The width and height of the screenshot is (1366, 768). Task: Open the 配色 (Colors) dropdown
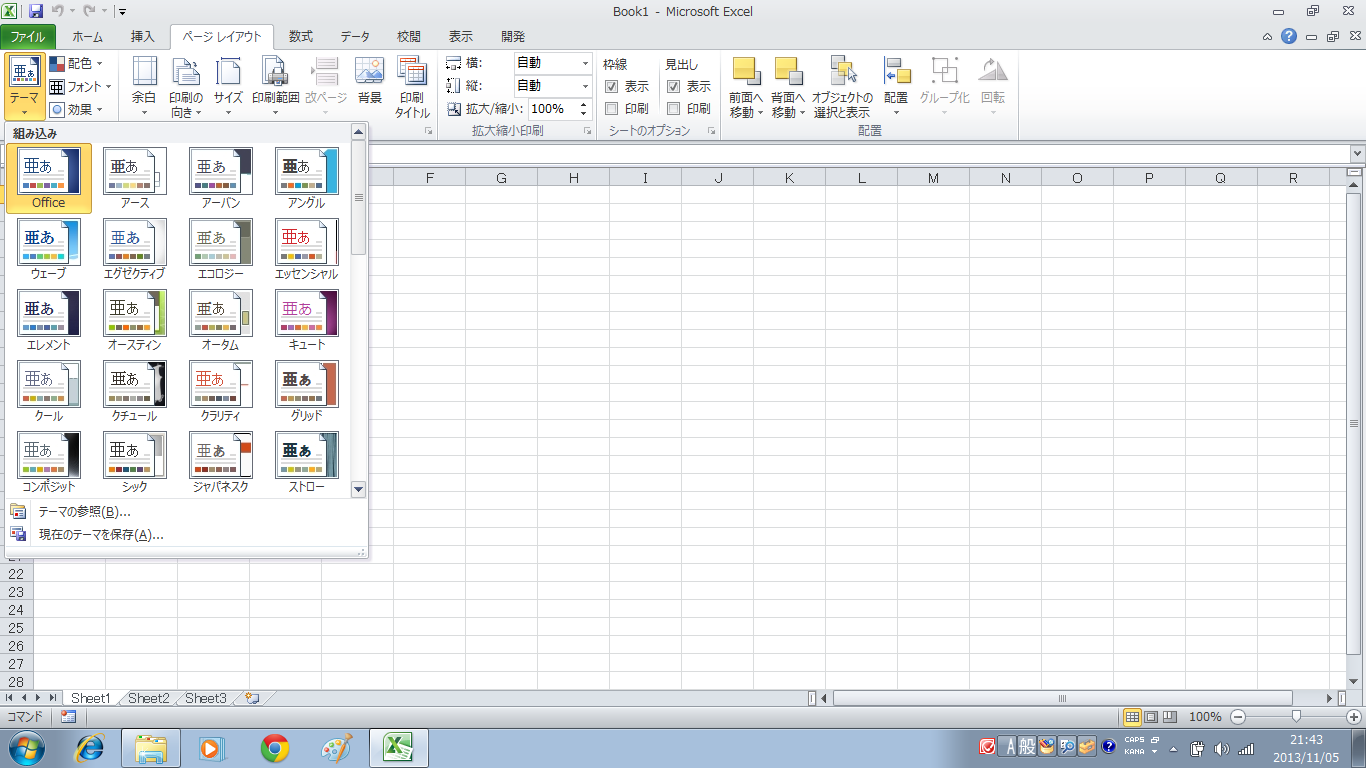click(x=80, y=63)
